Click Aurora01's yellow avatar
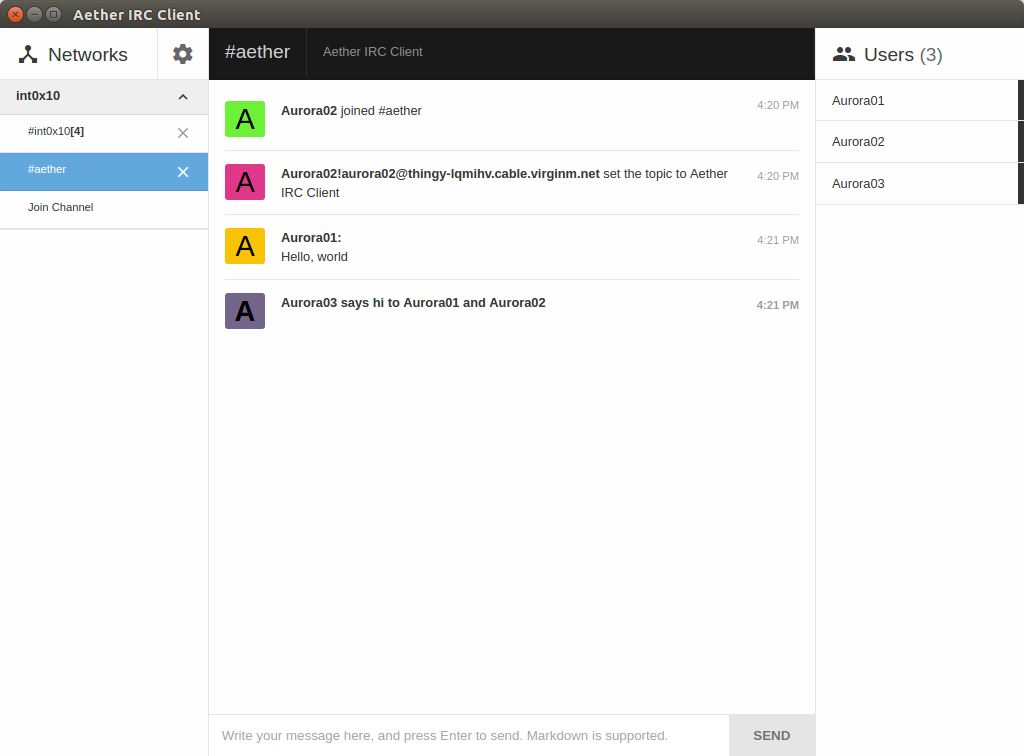The width and height of the screenshot is (1024, 756). point(244,245)
